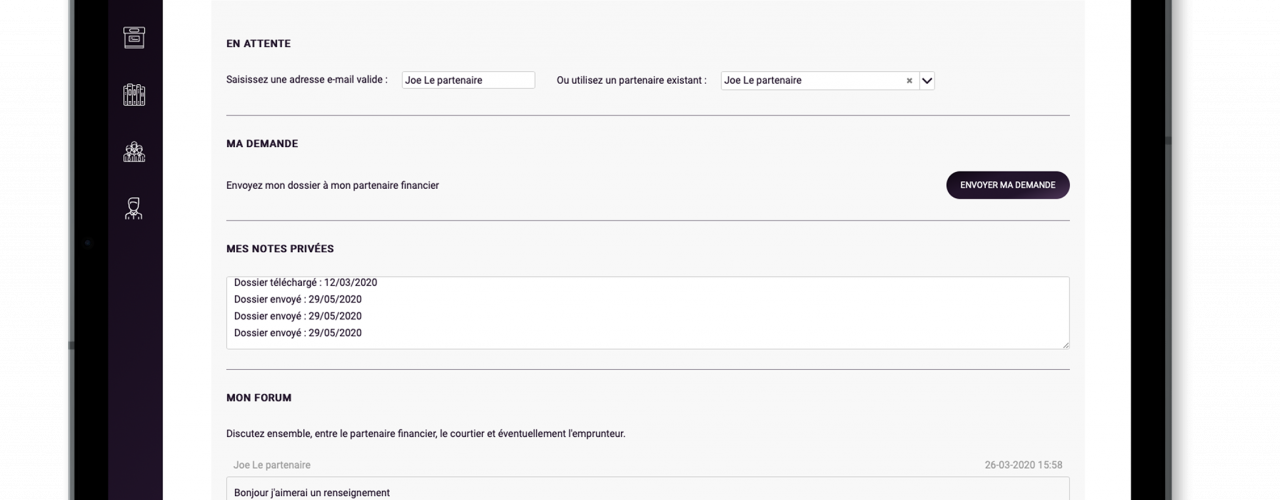Viewport: 1280px width, 500px height.
Task: Click the MA DEMANDE section heading
Action: [x=262, y=144]
